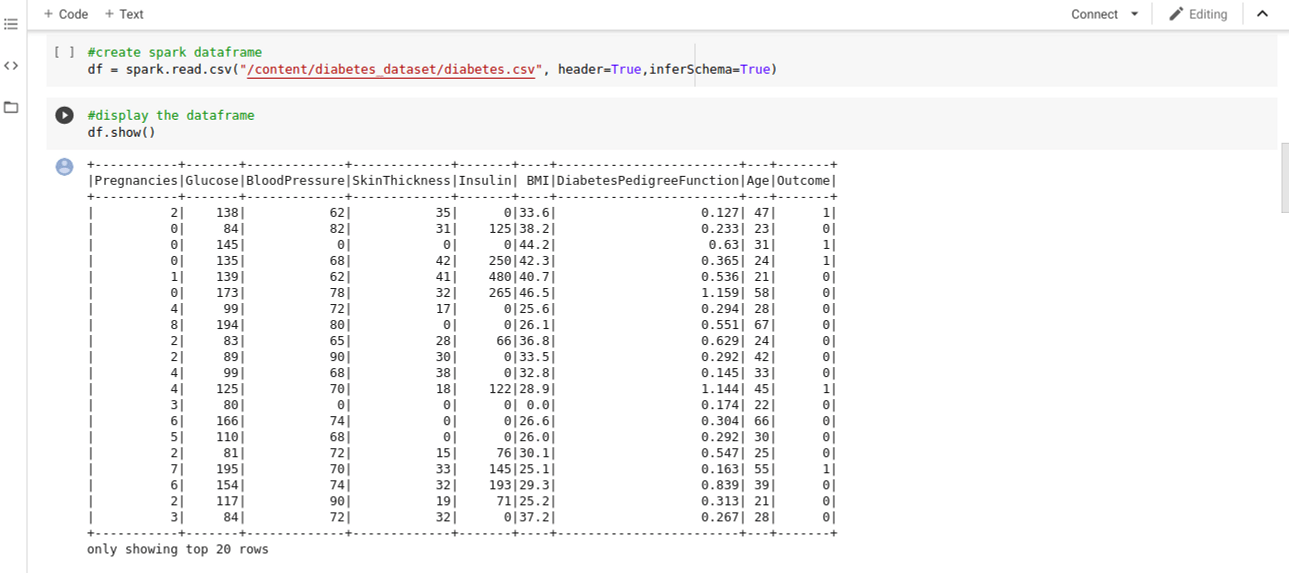Click the pedigree value 0.127
Viewport: 1289px width, 573px height.
pos(721,213)
